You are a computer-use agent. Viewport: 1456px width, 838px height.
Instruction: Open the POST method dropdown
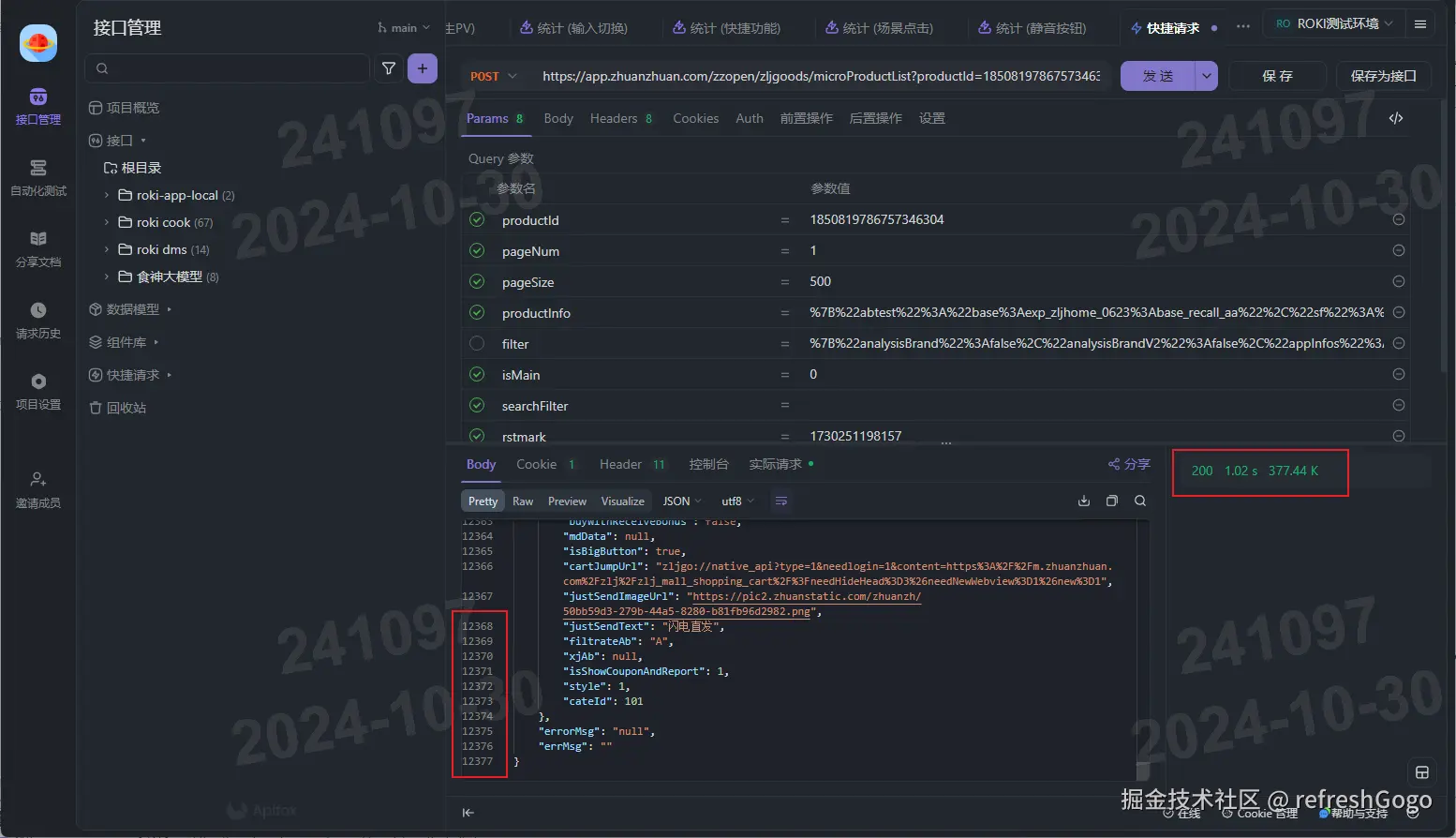point(494,76)
